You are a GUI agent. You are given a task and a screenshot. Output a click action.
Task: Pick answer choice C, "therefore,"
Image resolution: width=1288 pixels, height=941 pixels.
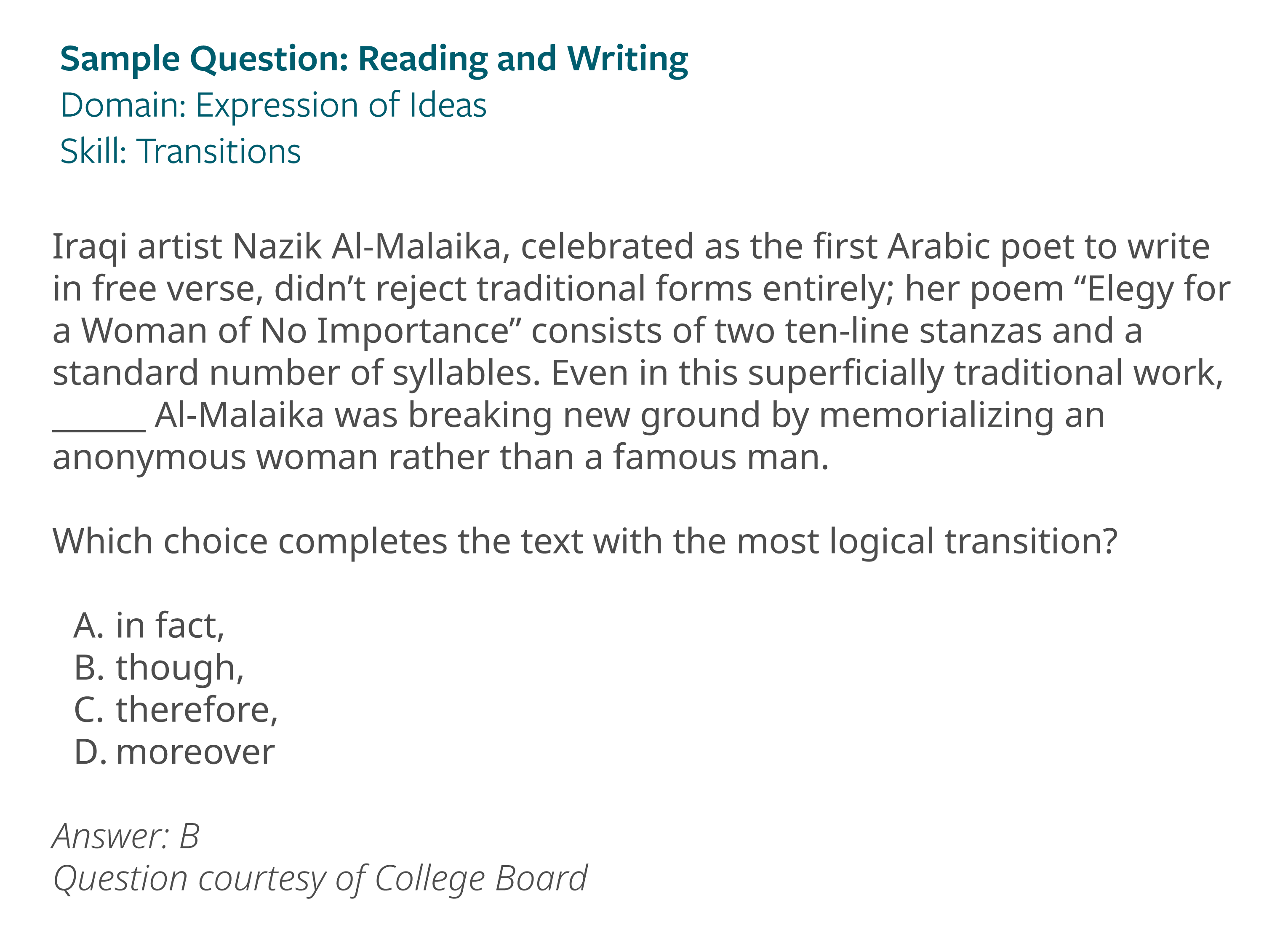pyautogui.click(x=176, y=710)
